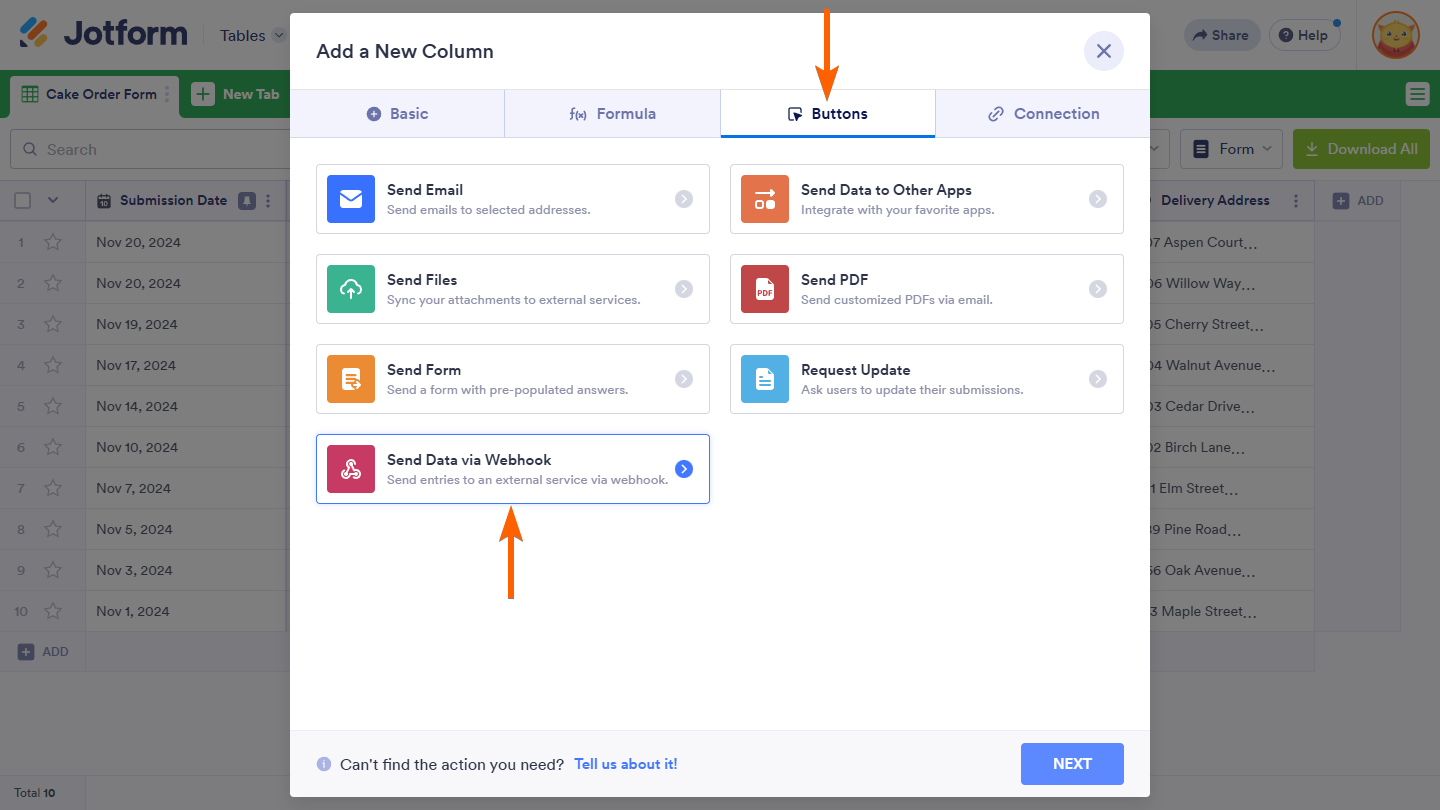The width and height of the screenshot is (1440, 810).
Task: Click the Send Data to Other Apps icon
Action: (765, 199)
